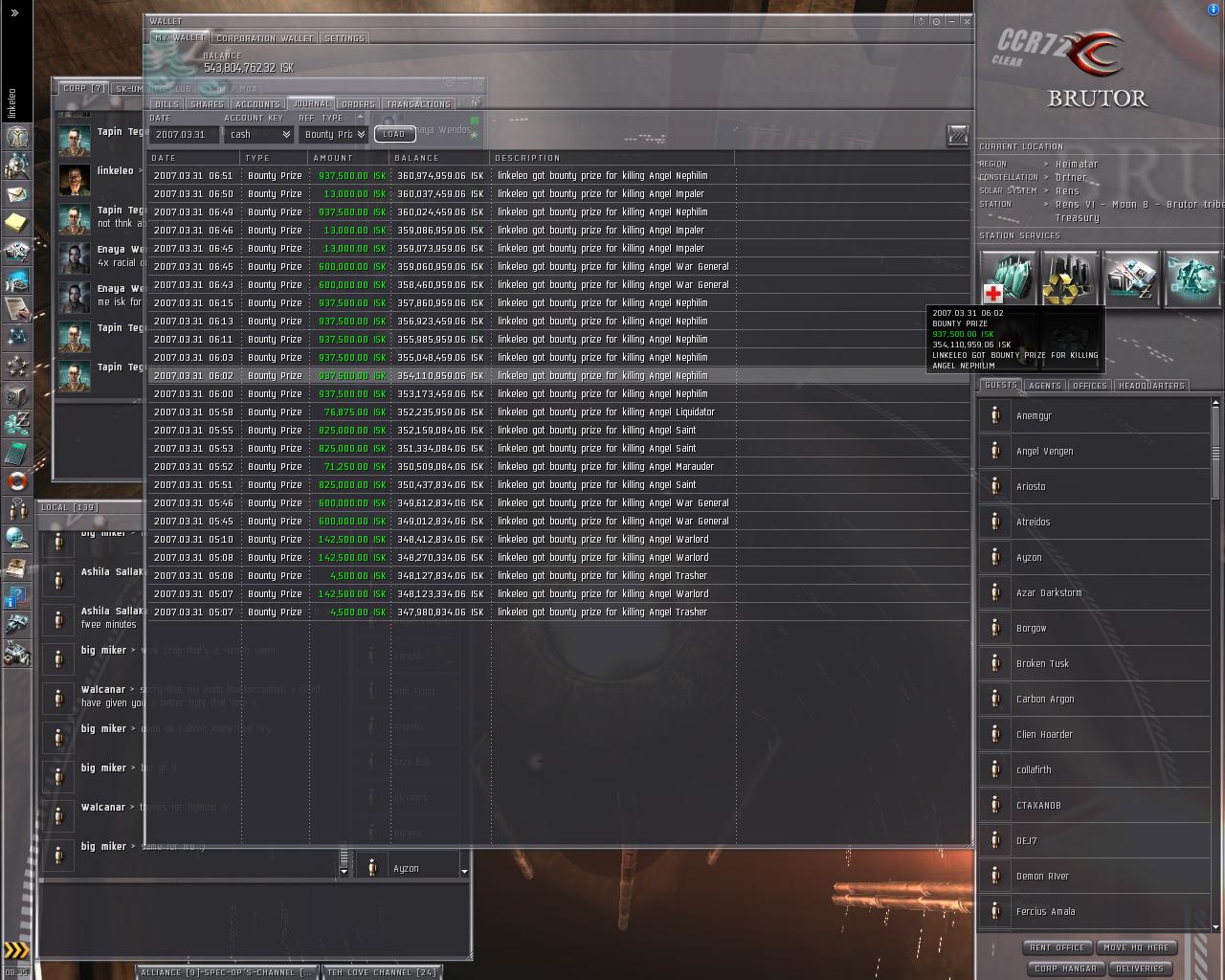Viewport: 1225px width, 980px height.
Task: Click the Wallet window options circle icon
Action: [937, 21]
